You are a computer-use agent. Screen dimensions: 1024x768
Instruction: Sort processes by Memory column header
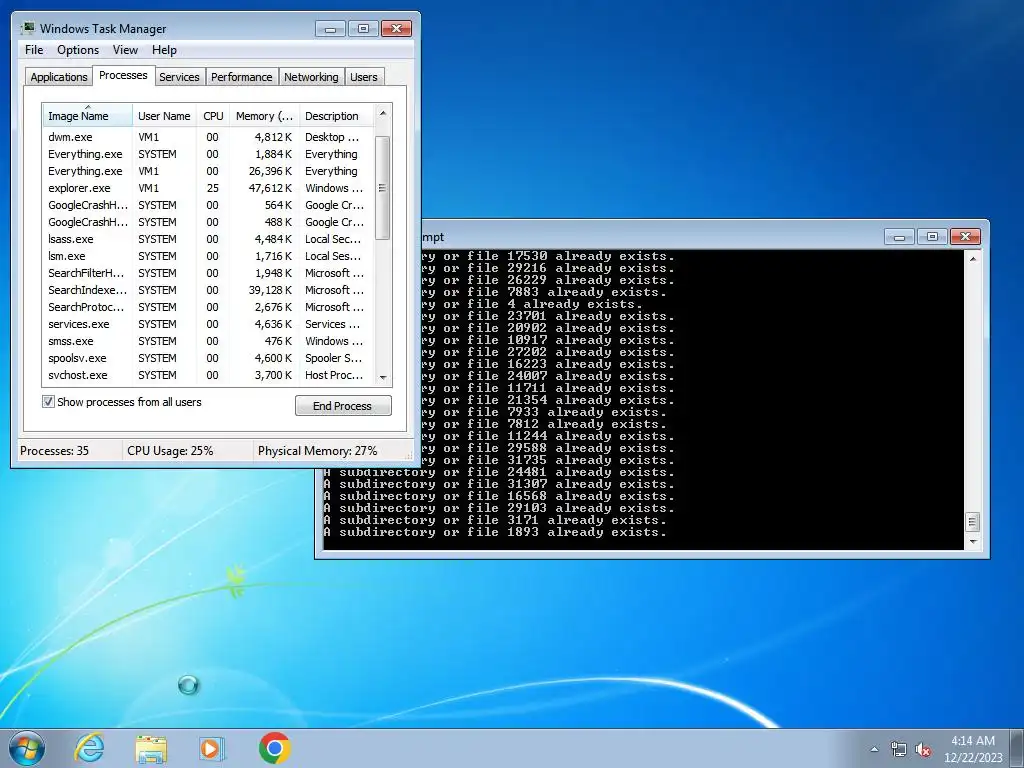tap(264, 116)
